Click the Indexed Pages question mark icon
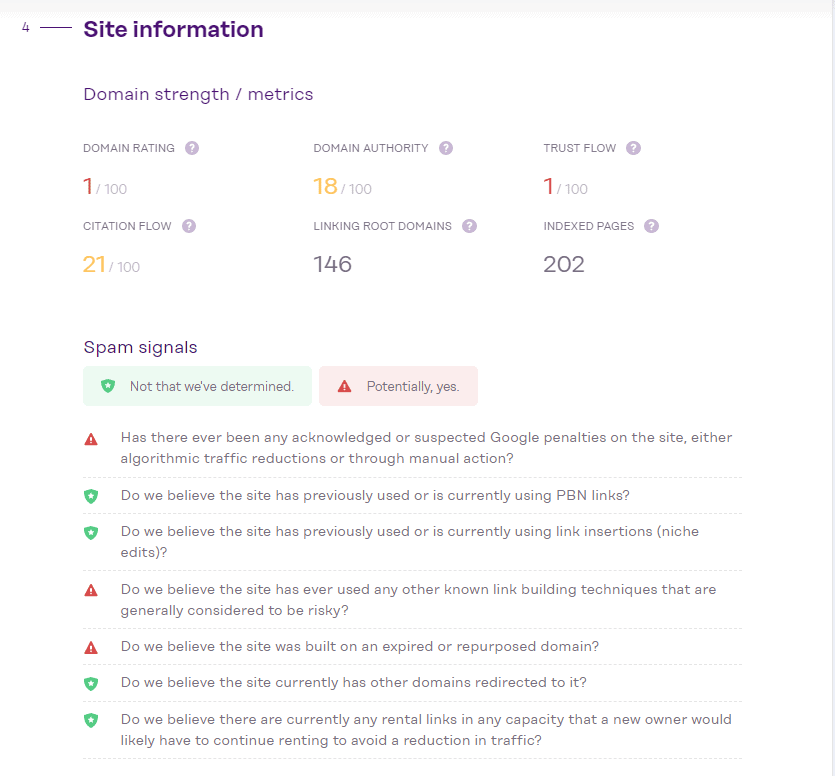The width and height of the screenshot is (835, 776). (651, 226)
